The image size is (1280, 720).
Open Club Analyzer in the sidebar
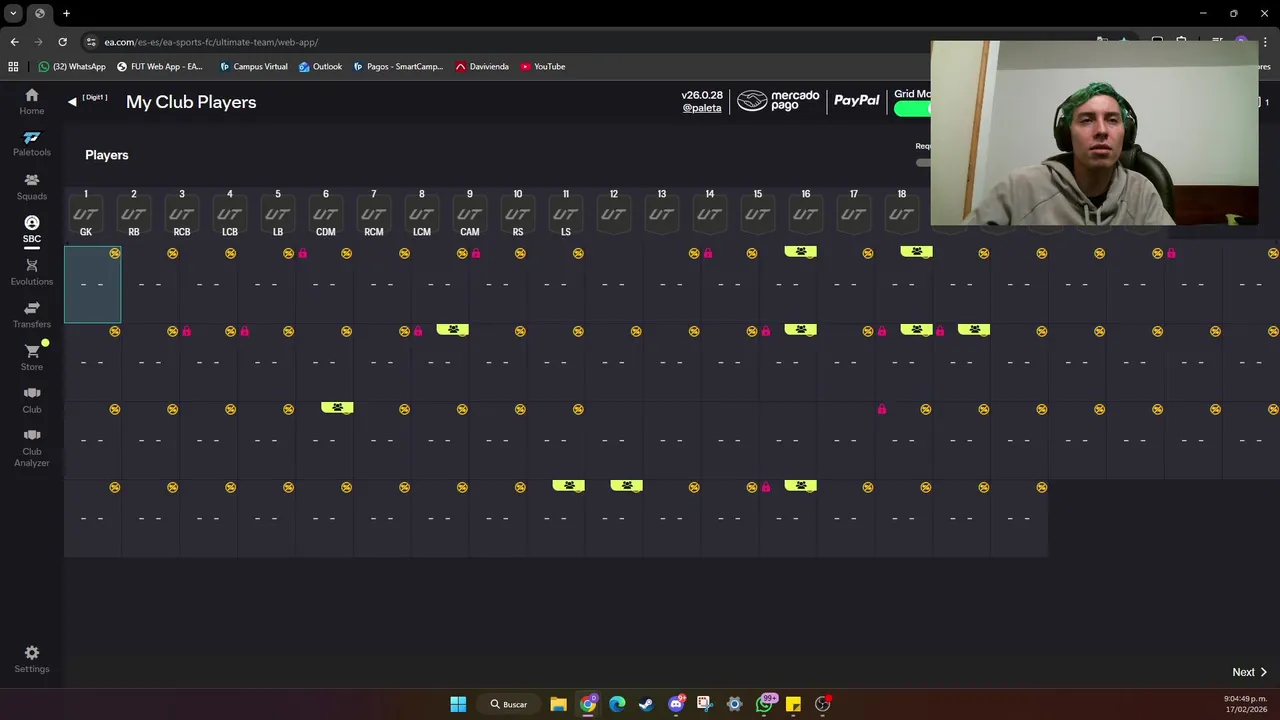click(32, 447)
